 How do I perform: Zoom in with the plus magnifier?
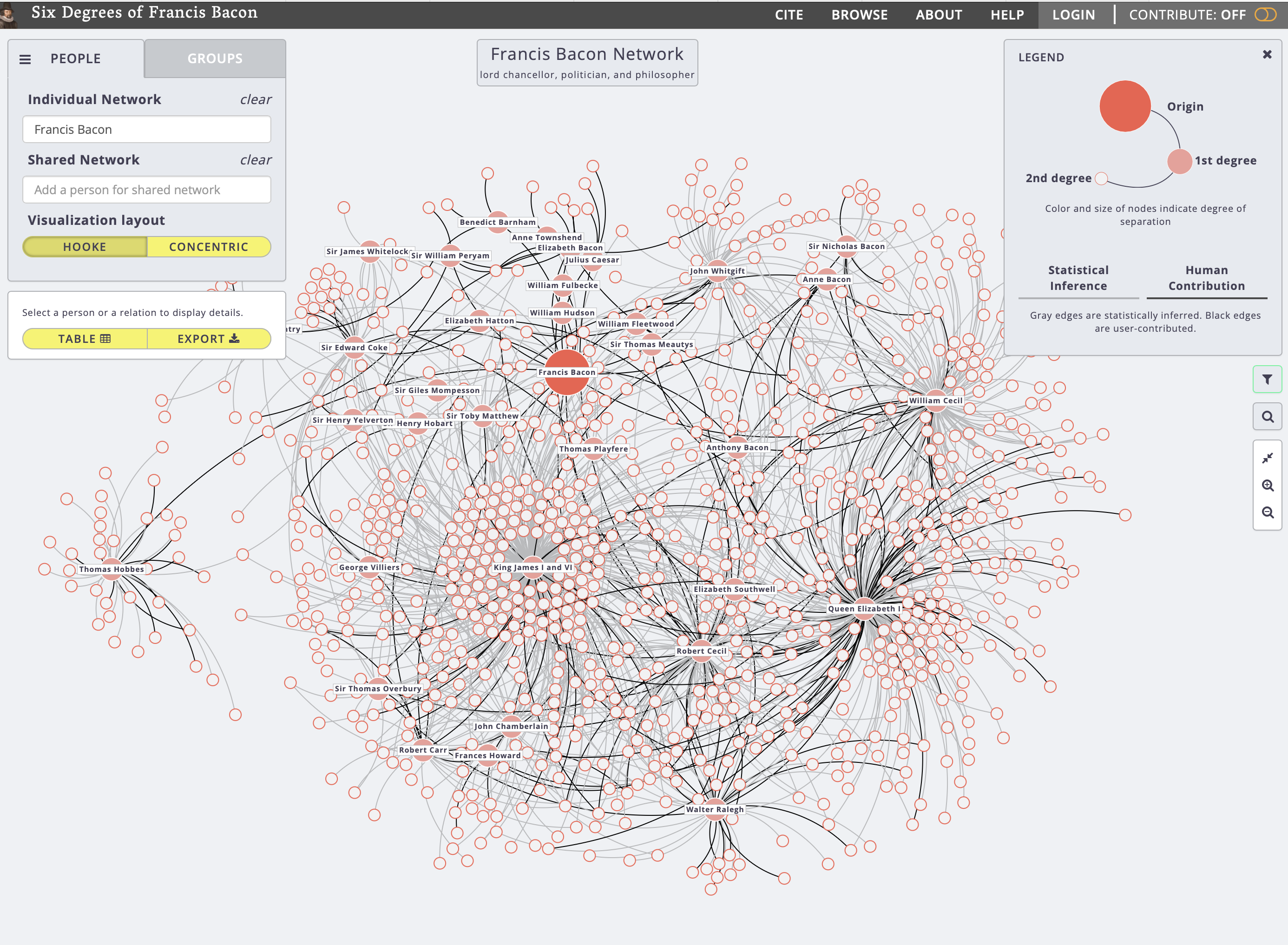tap(1267, 486)
